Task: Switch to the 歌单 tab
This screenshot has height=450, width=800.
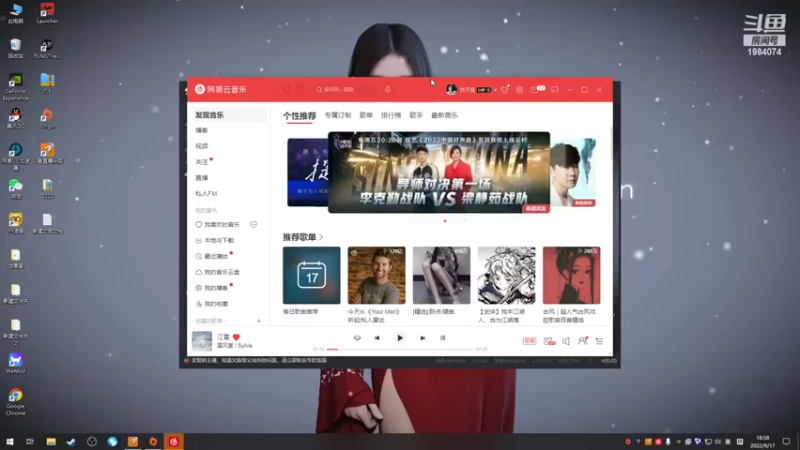Action: 366,115
